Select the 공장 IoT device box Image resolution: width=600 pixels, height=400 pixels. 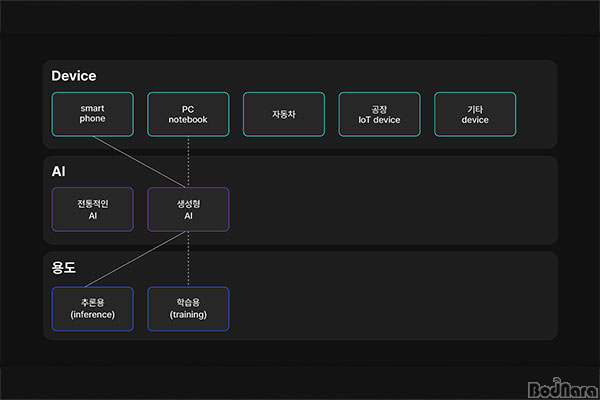[379, 114]
